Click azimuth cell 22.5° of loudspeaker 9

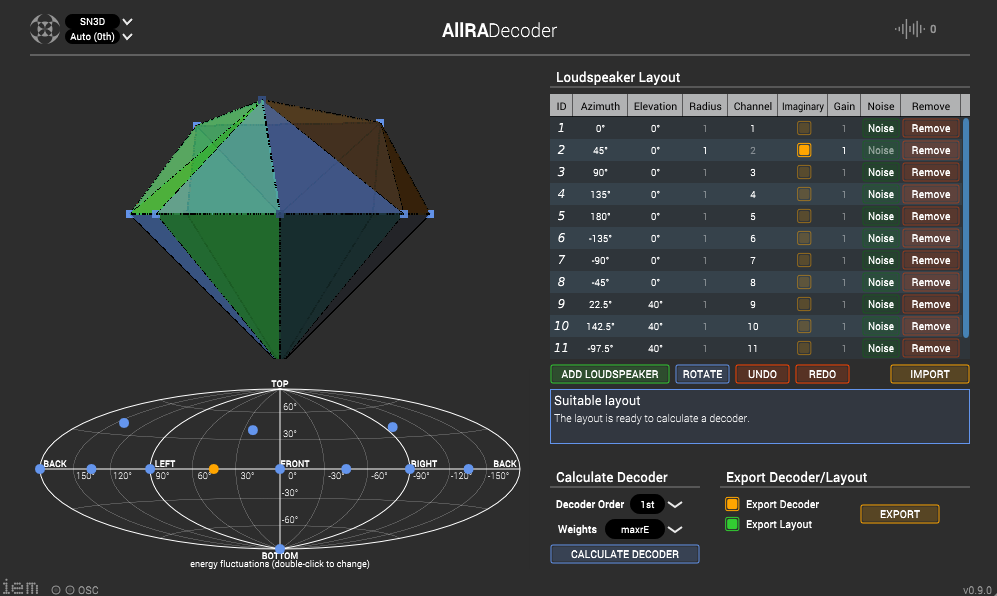click(x=600, y=304)
